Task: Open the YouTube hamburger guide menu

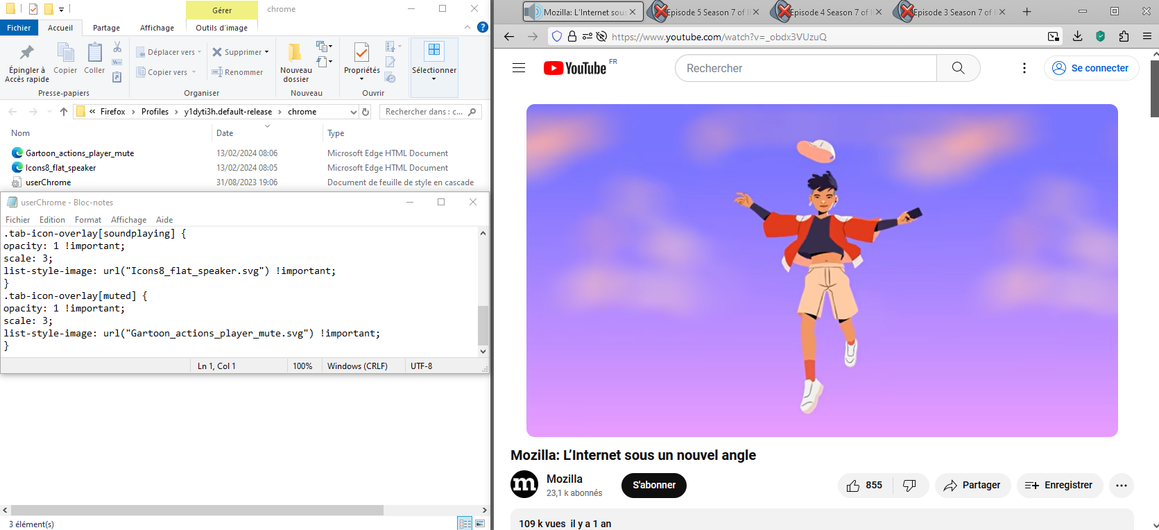Action: pos(518,68)
